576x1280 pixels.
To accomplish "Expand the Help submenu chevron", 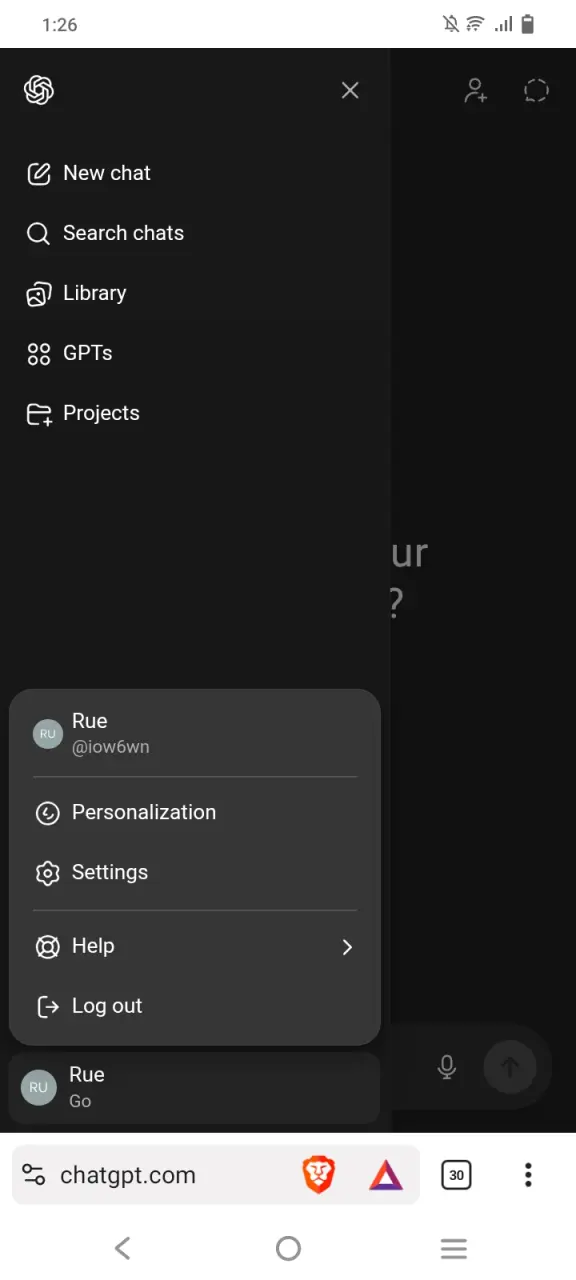I will point(347,947).
